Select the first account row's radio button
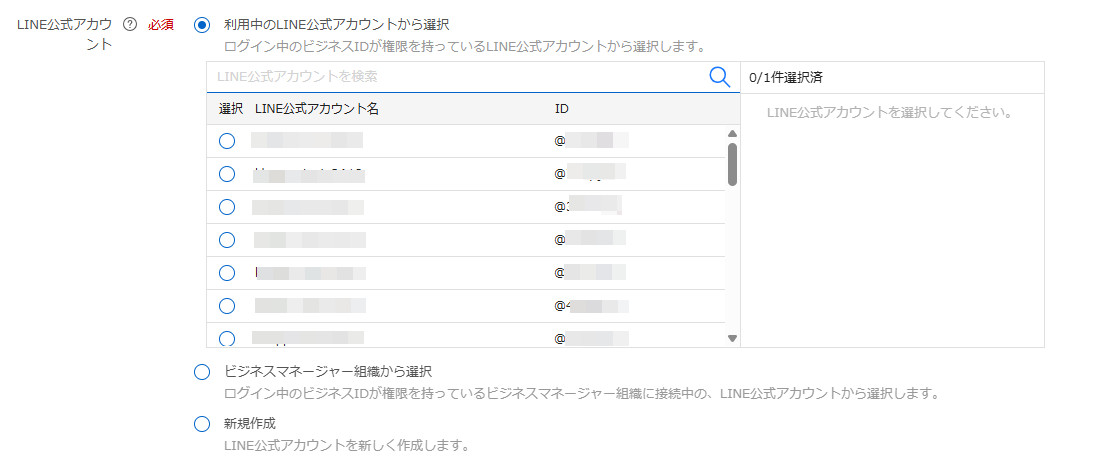 point(227,141)
